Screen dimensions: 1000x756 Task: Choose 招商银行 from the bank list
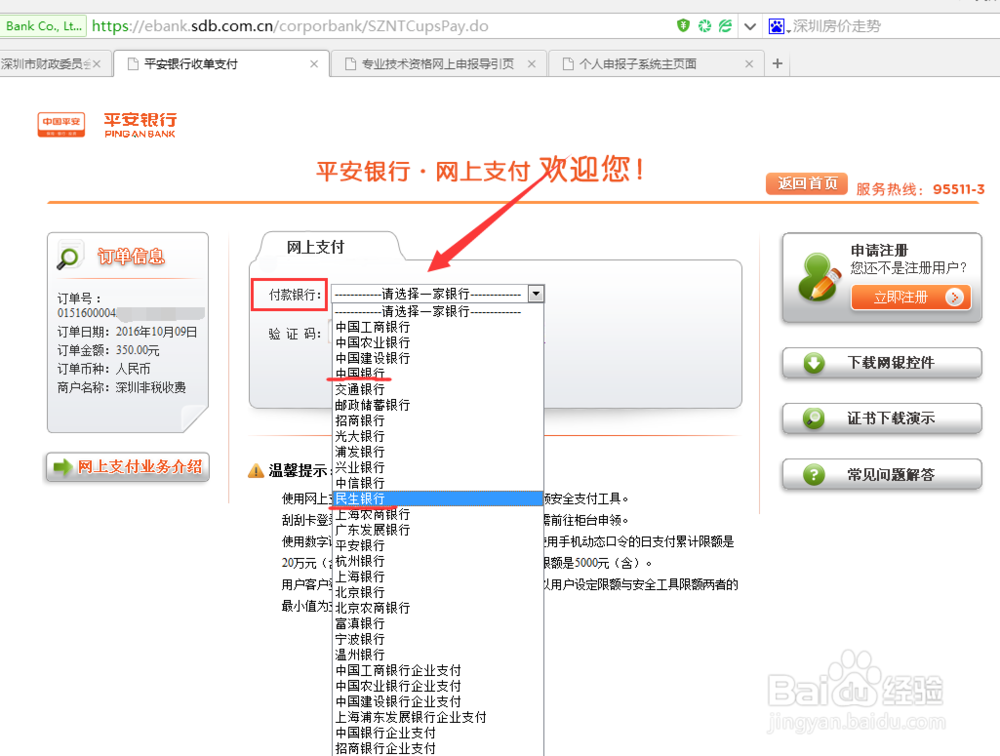click(438, 420)
